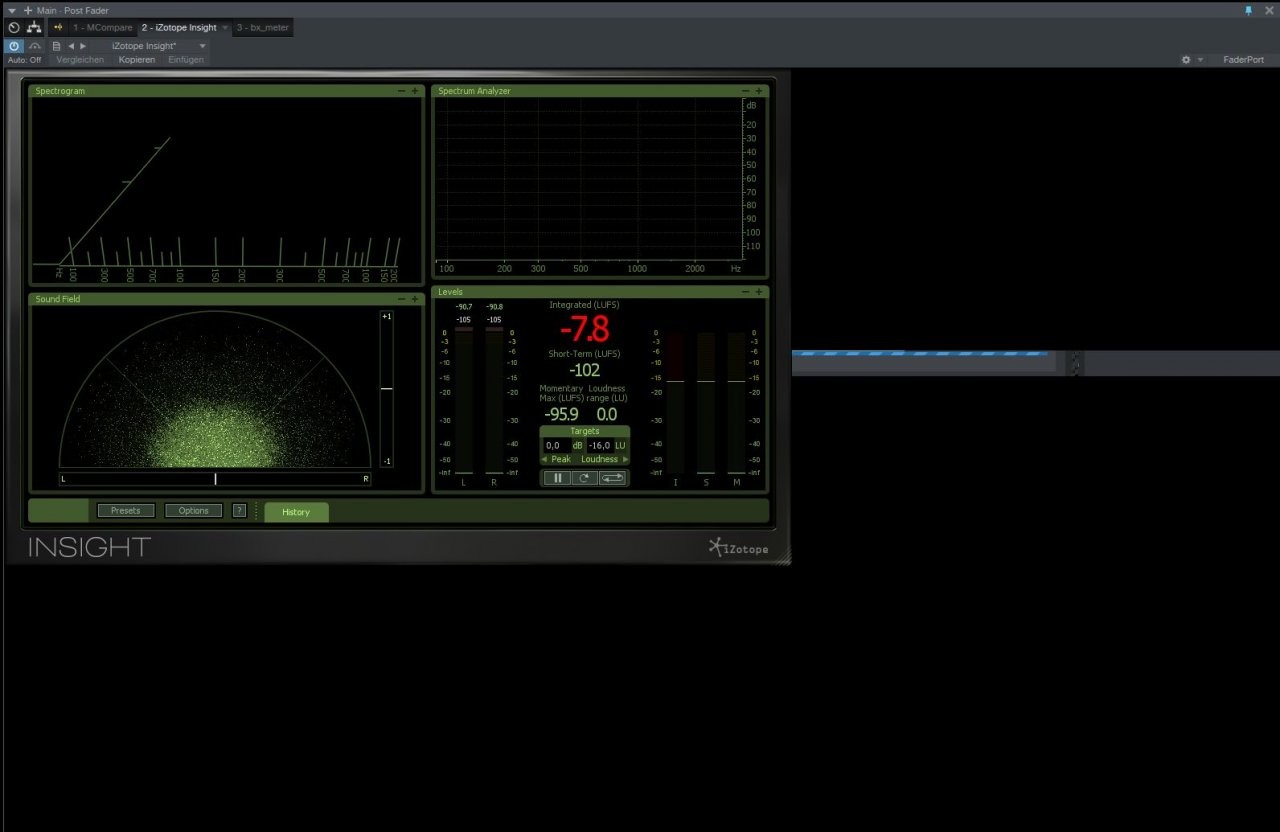Viewport: 1280px width, 832px height.
Task: Click the Integrated -7.8 LUFS readout
Action: tap(584, 329)
